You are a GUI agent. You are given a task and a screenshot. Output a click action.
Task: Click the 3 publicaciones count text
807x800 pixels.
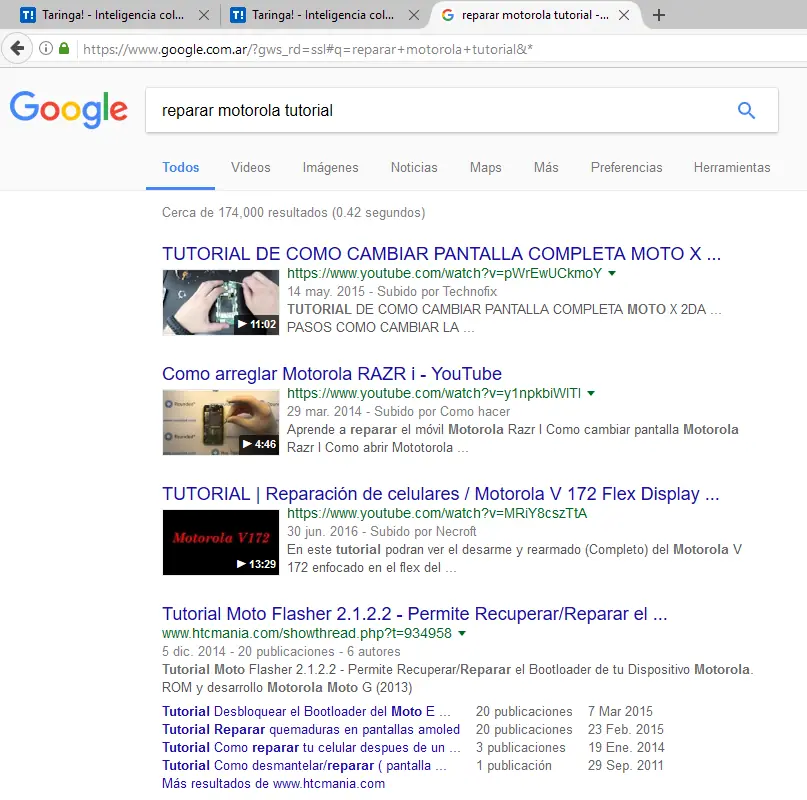coord(520,747)
